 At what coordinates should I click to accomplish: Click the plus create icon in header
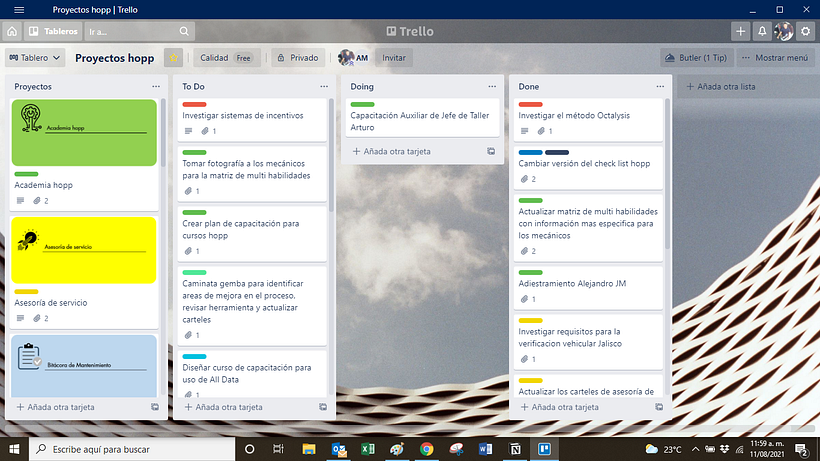(x=740, y=32)
